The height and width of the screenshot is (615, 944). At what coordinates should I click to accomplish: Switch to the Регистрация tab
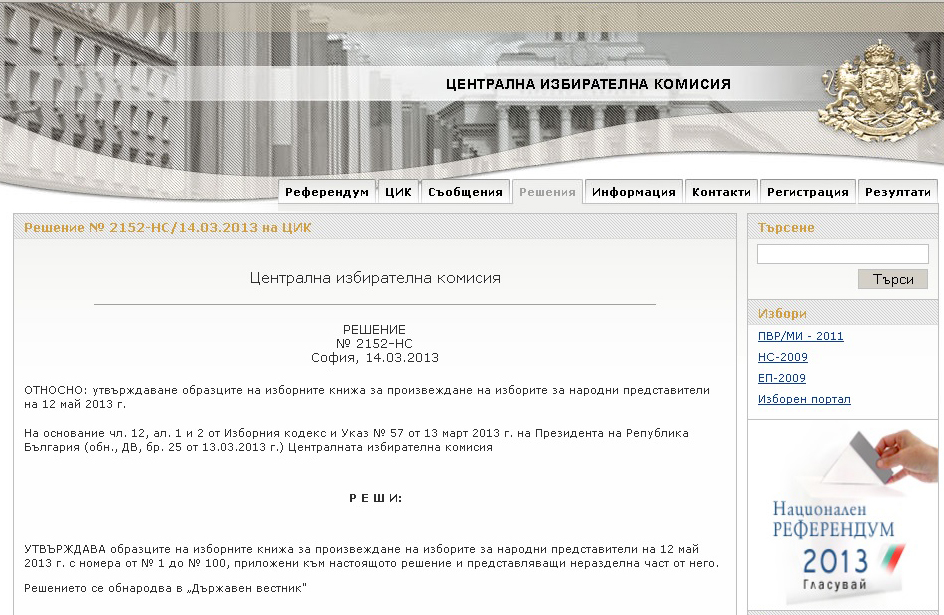point(807,192)
